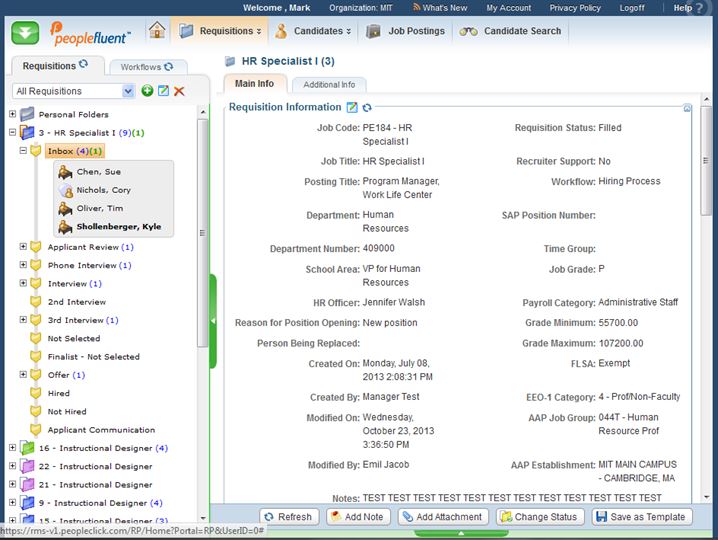Select candidate Shollenberger, Kyle
Image resolution: width=718 pixels, height=540 pixels.
tap(118, 227)
